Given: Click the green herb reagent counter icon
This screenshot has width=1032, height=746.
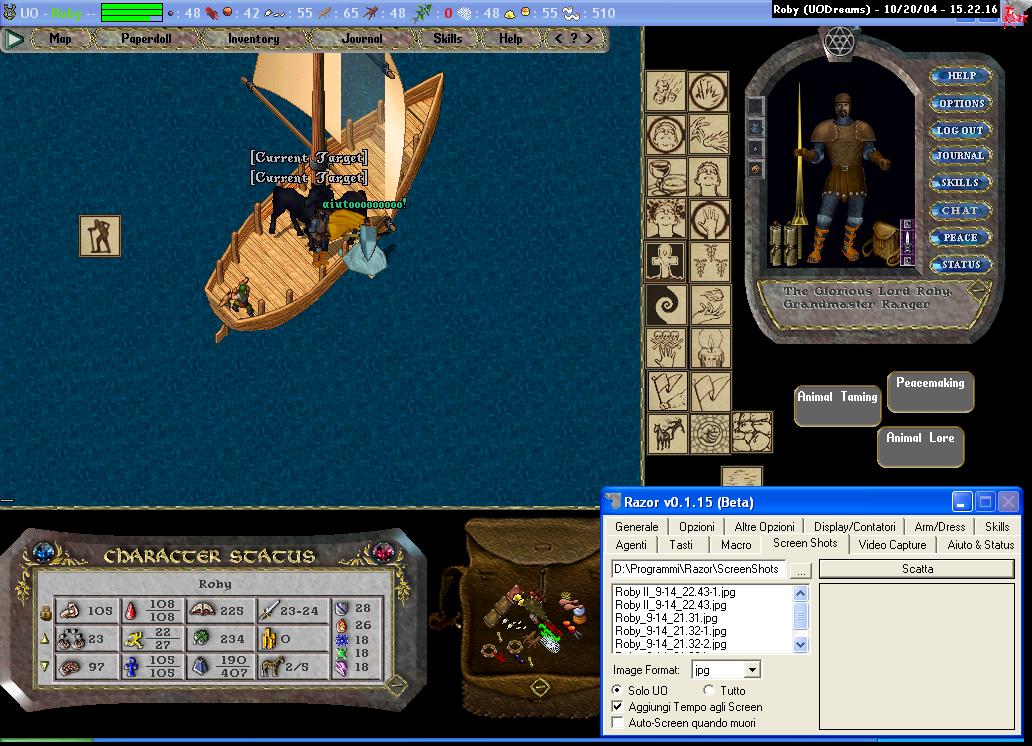Looking at the screenshot, I should tap(423, 13).
